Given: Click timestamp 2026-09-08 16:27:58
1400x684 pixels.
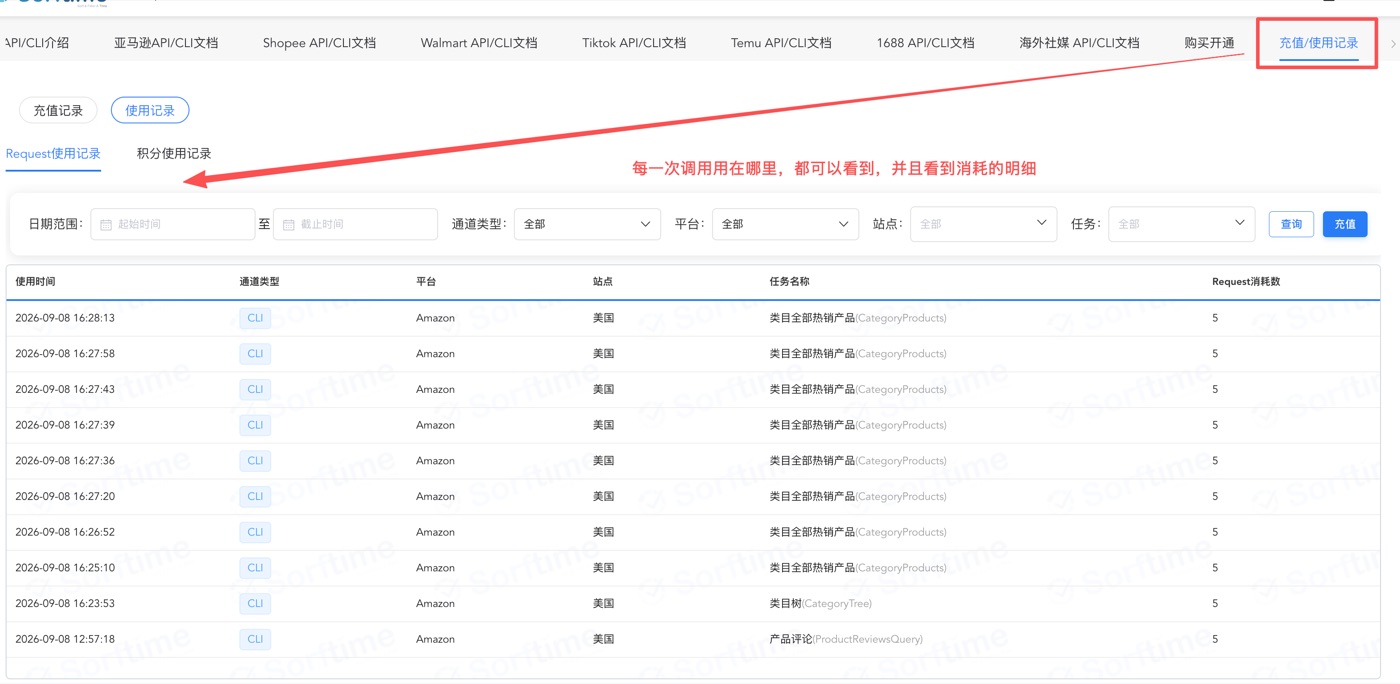Looking at the screenshot, I should [65, 354].
